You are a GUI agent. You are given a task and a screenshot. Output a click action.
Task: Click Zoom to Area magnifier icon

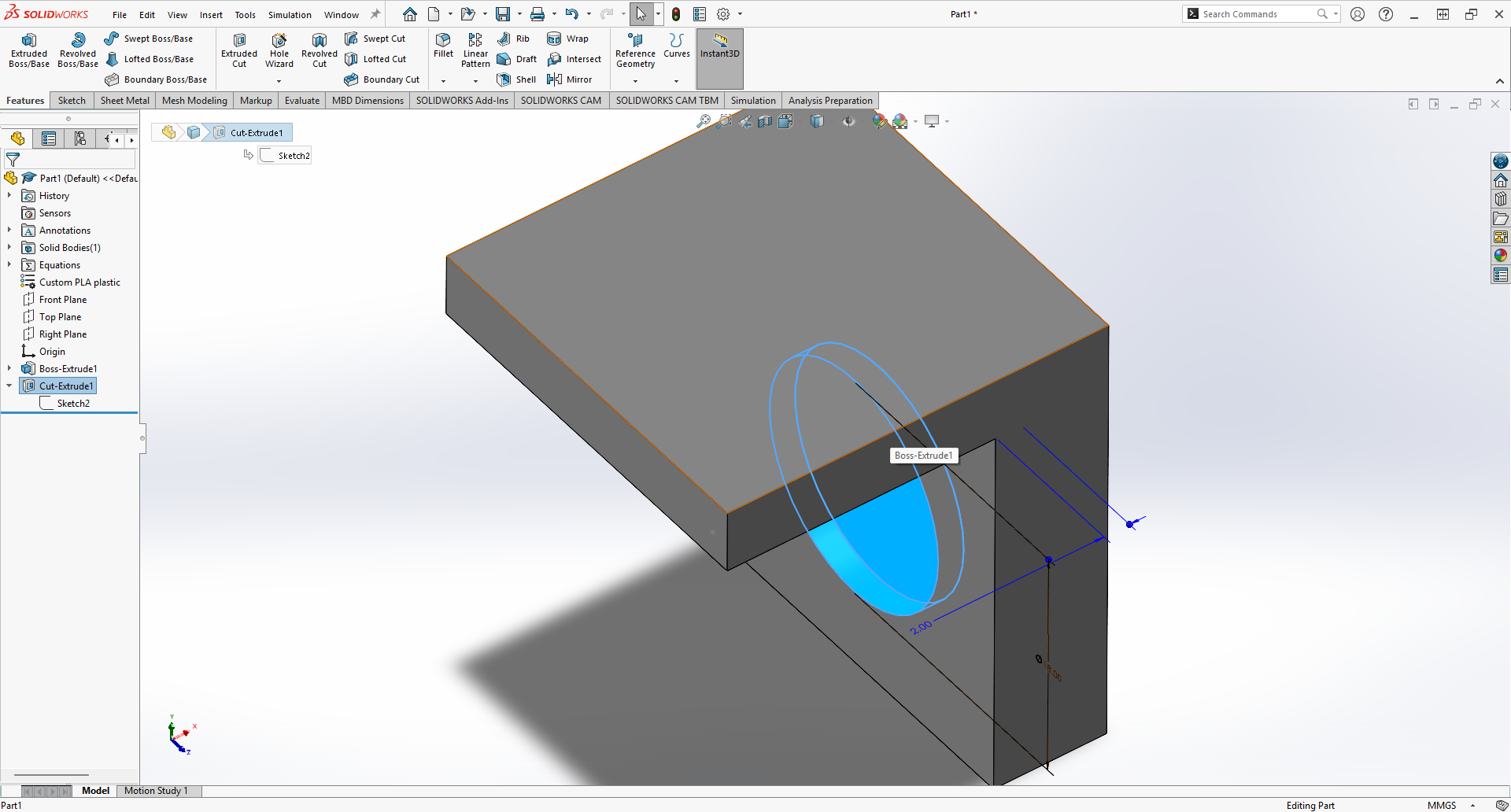(x=724, y=121)
